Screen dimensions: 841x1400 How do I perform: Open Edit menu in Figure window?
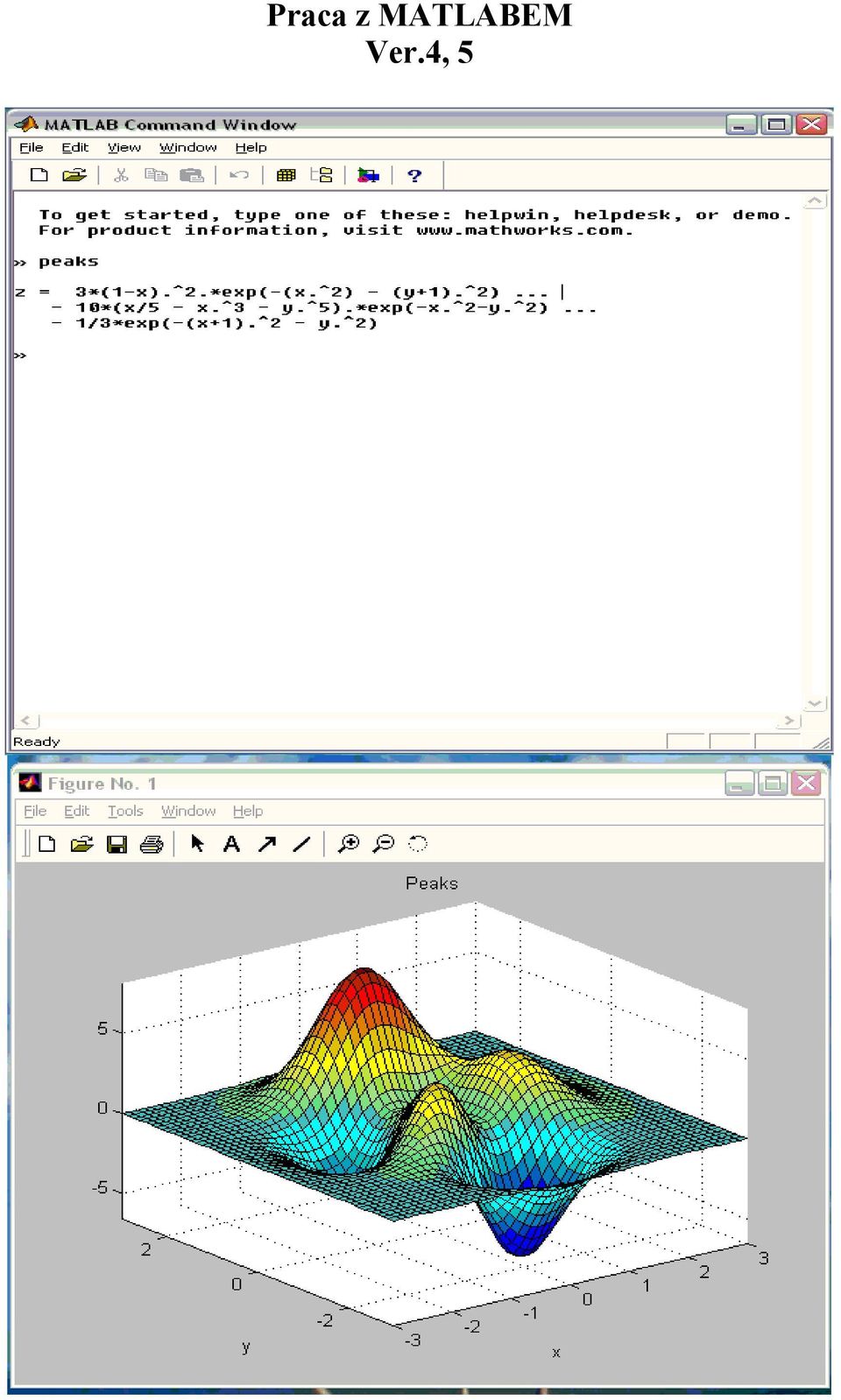coord(76,811)
